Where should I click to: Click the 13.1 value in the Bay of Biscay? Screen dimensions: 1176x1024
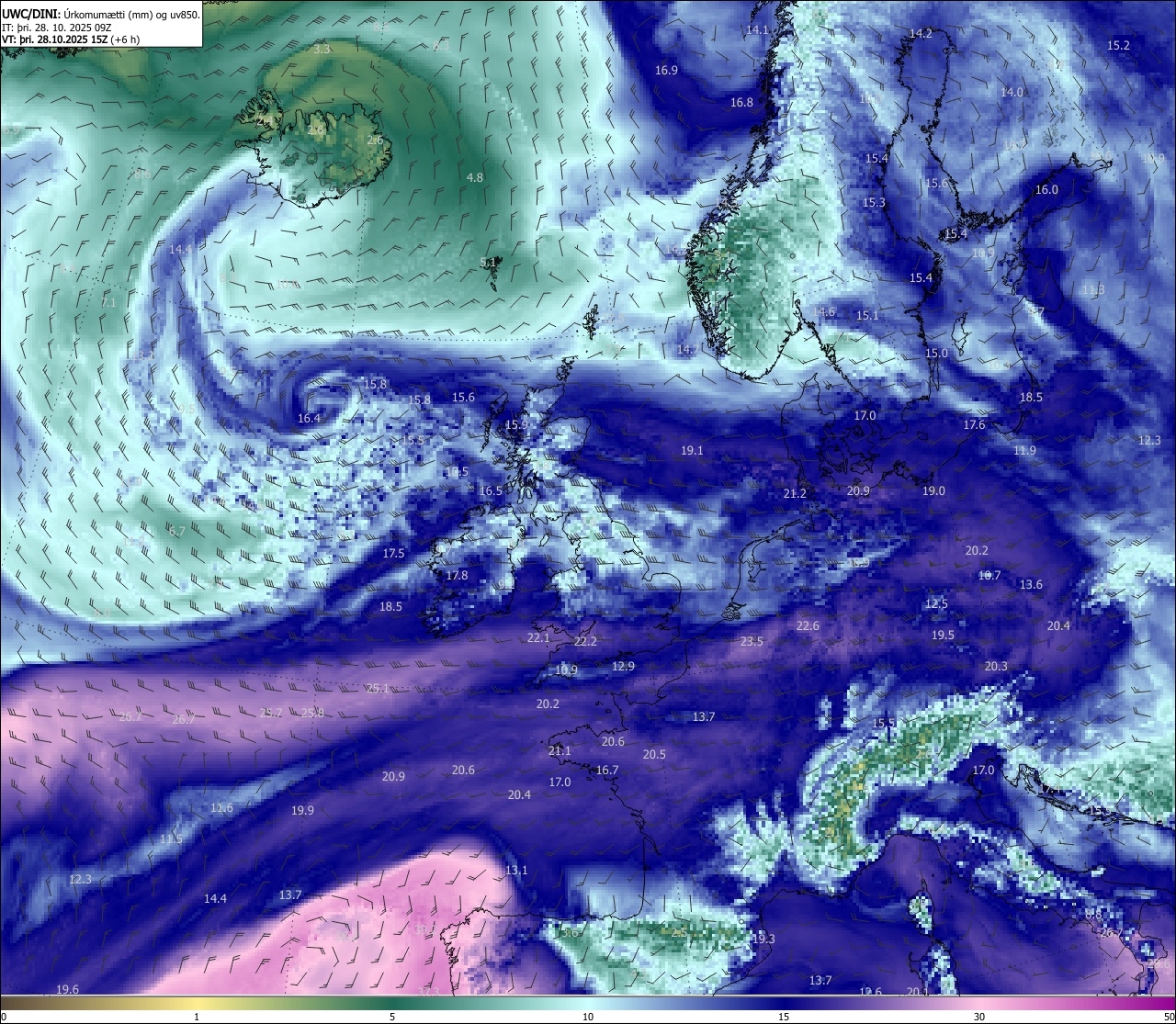[x=516, y=871]
